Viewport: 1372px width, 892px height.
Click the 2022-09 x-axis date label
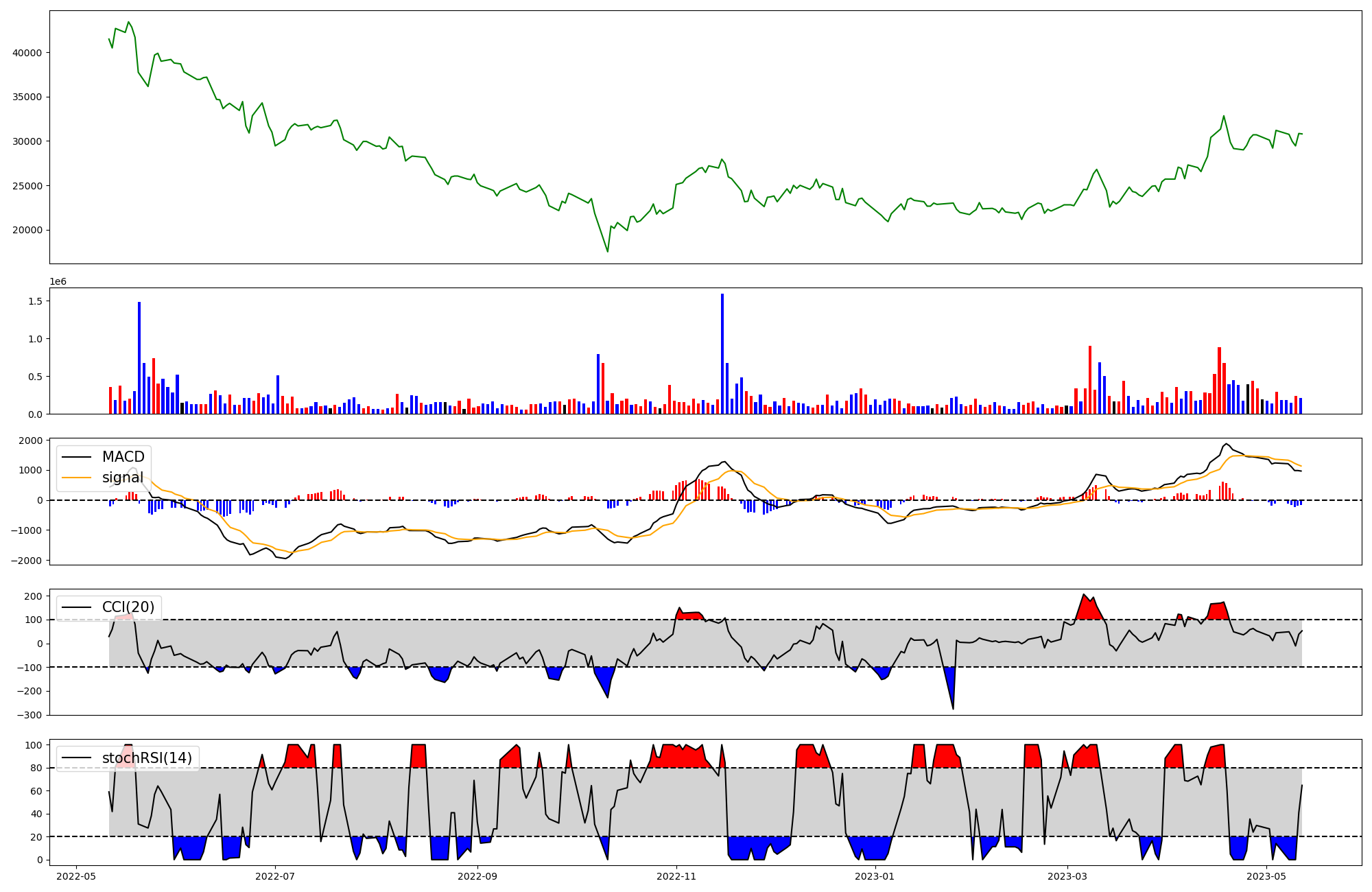[x=477, y=876]
